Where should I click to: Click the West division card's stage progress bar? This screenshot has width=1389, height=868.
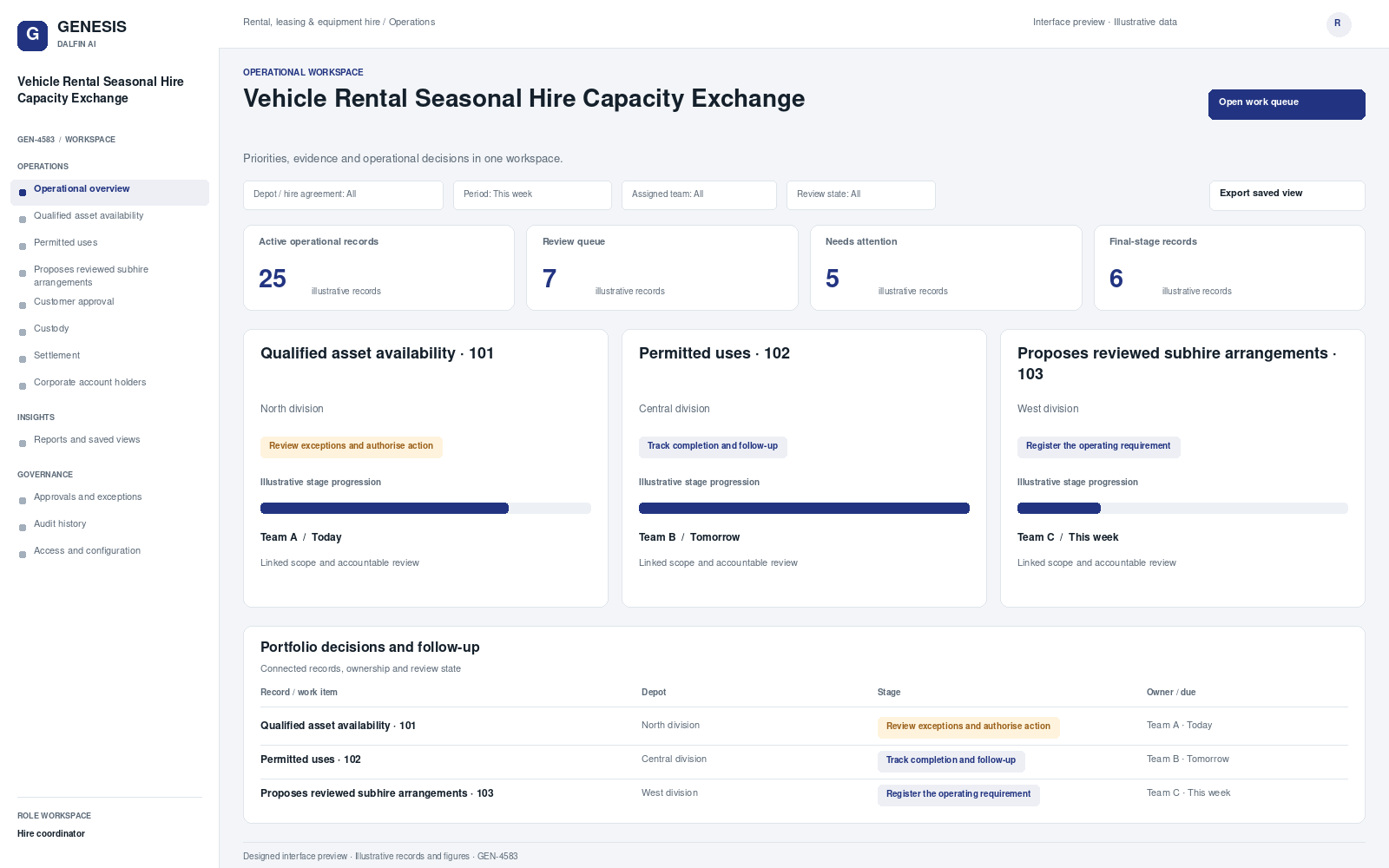(1182, 509)
